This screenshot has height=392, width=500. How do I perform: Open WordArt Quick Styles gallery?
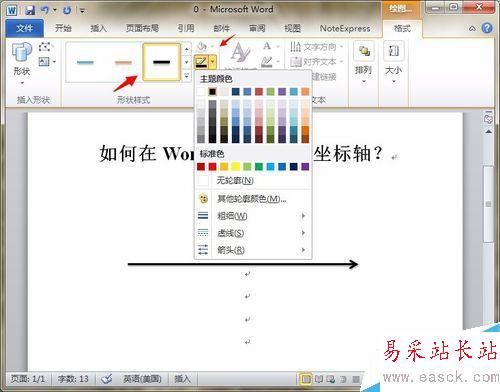point(241,53)
